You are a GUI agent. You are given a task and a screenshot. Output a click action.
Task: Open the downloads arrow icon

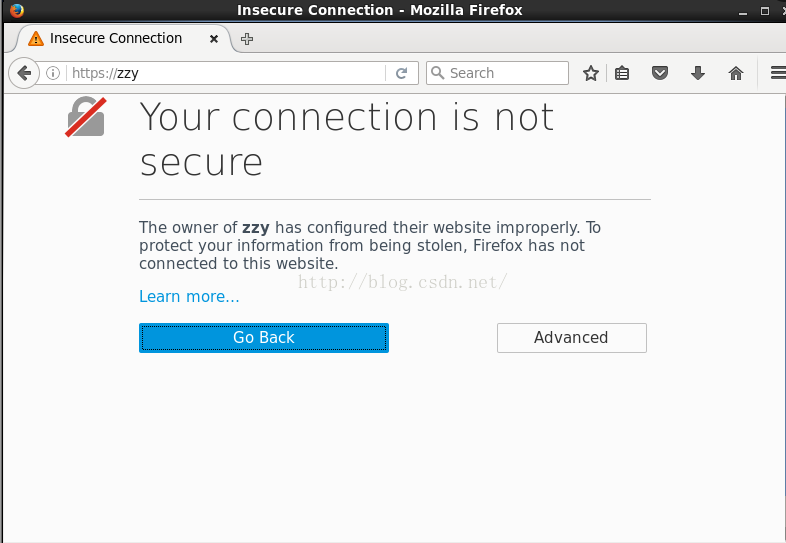(698, 73)
